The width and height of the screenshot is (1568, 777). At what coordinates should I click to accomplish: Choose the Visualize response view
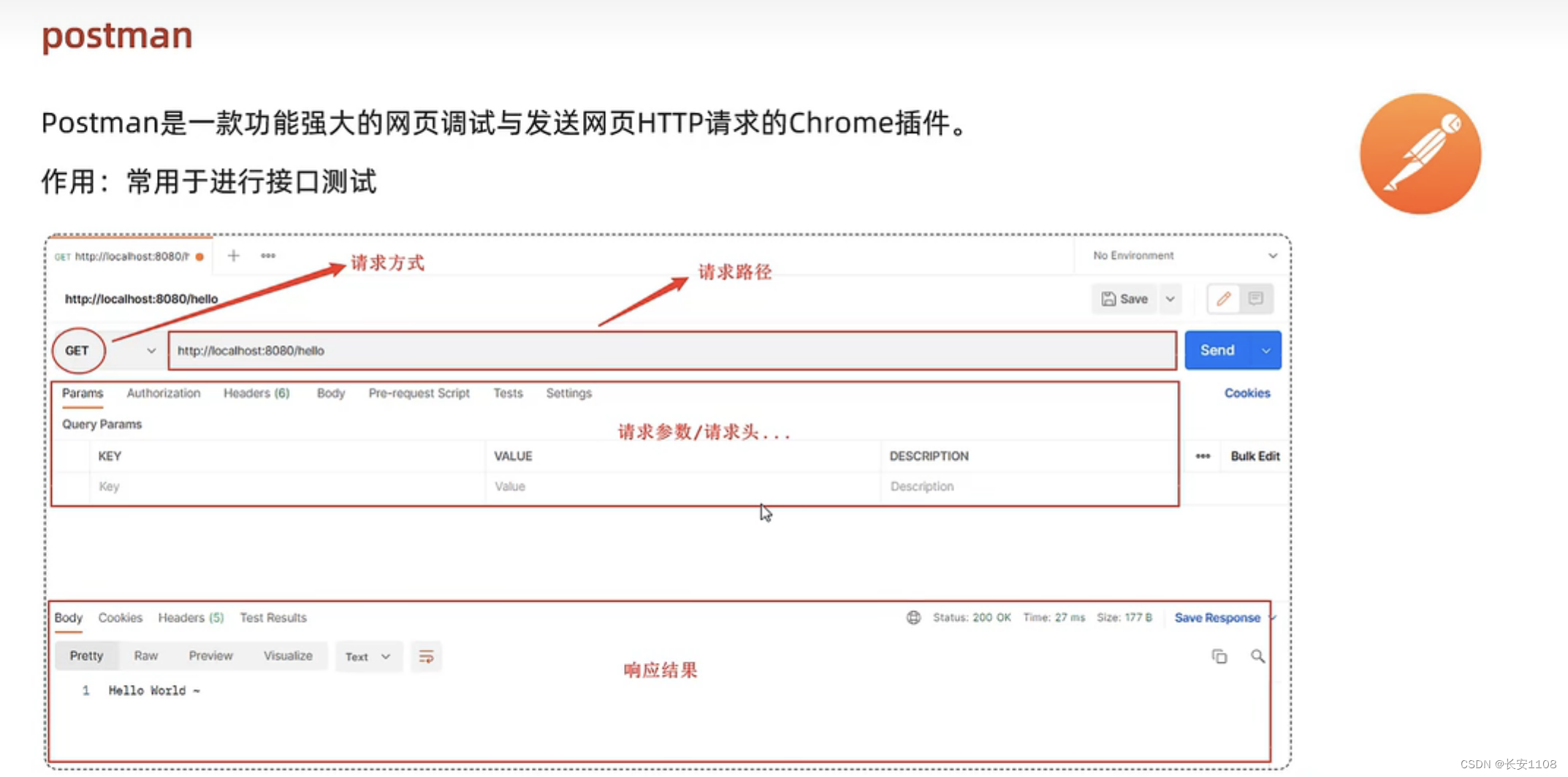tap(288, 656)
